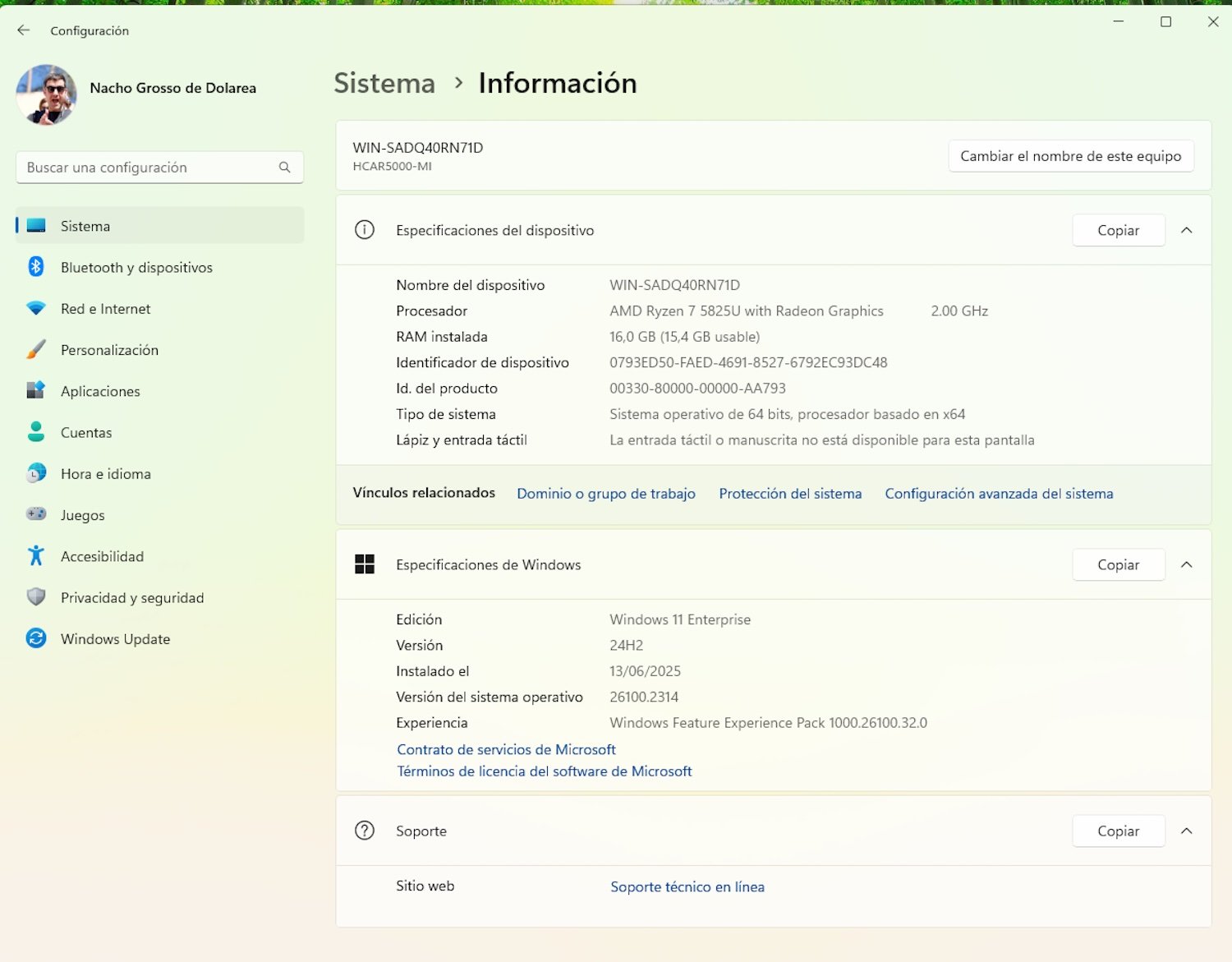The image size is (1232, 962).
Task: Click Windows Feature Experience Pack value
Action: click(768, 723)
